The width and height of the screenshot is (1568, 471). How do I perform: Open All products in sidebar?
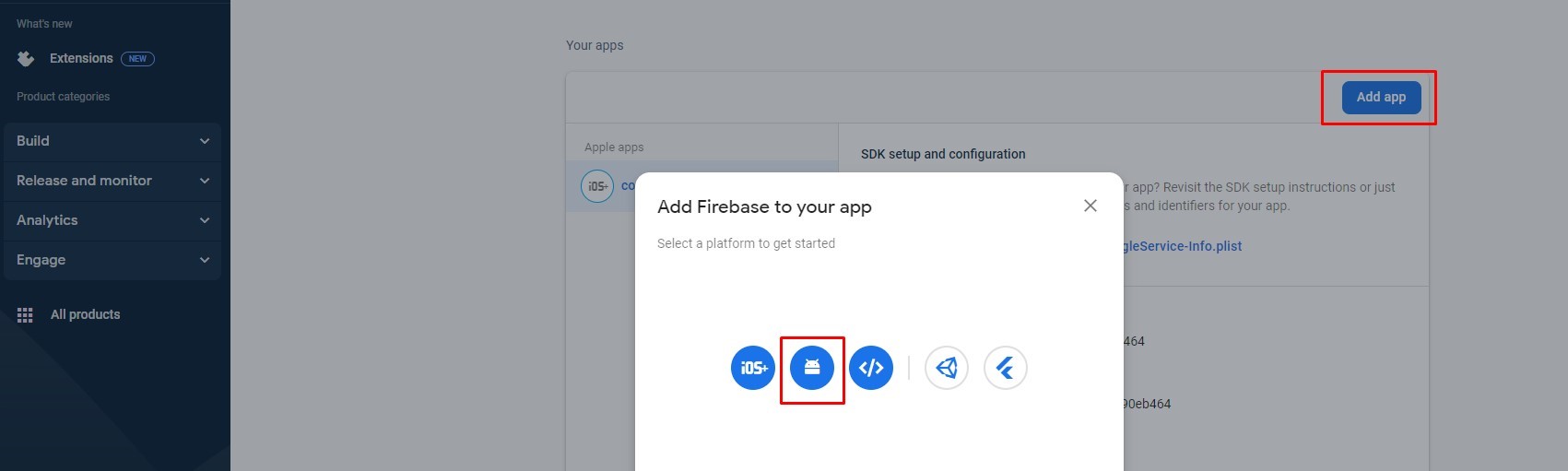point(85,314)
